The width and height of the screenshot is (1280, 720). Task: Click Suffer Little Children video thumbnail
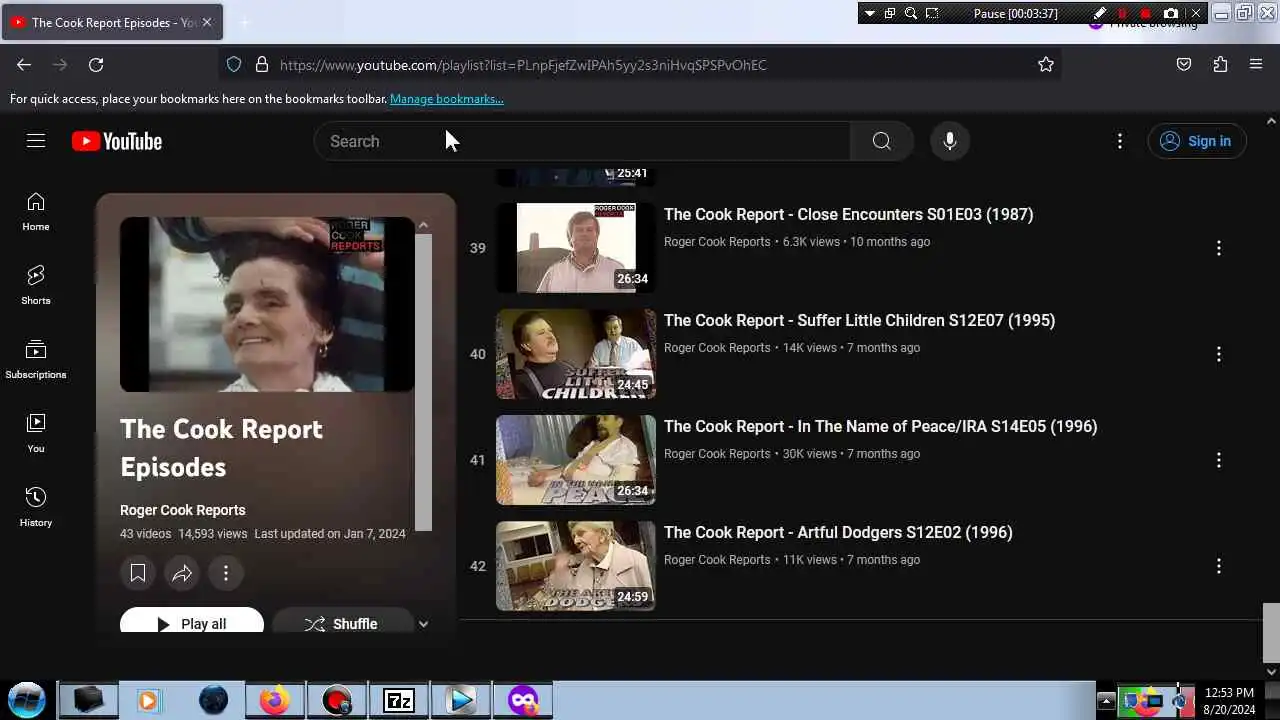(576, 354)
